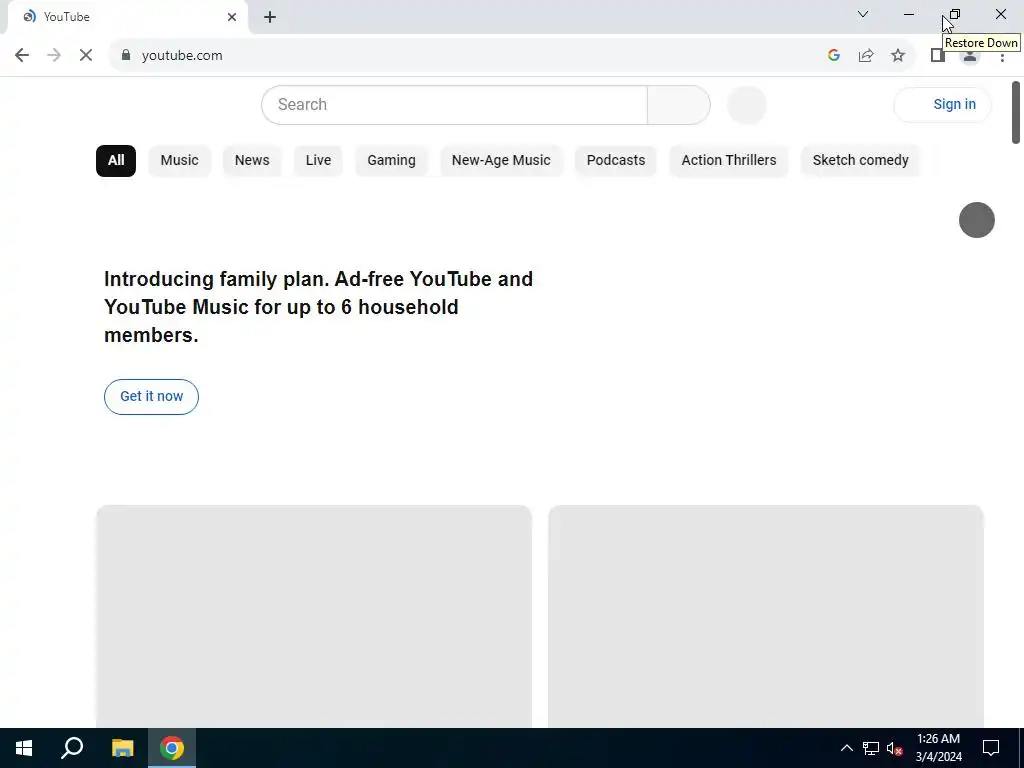
Task: Close the YouTube tab
Action: pyautogui.click(x=232, y=17)
